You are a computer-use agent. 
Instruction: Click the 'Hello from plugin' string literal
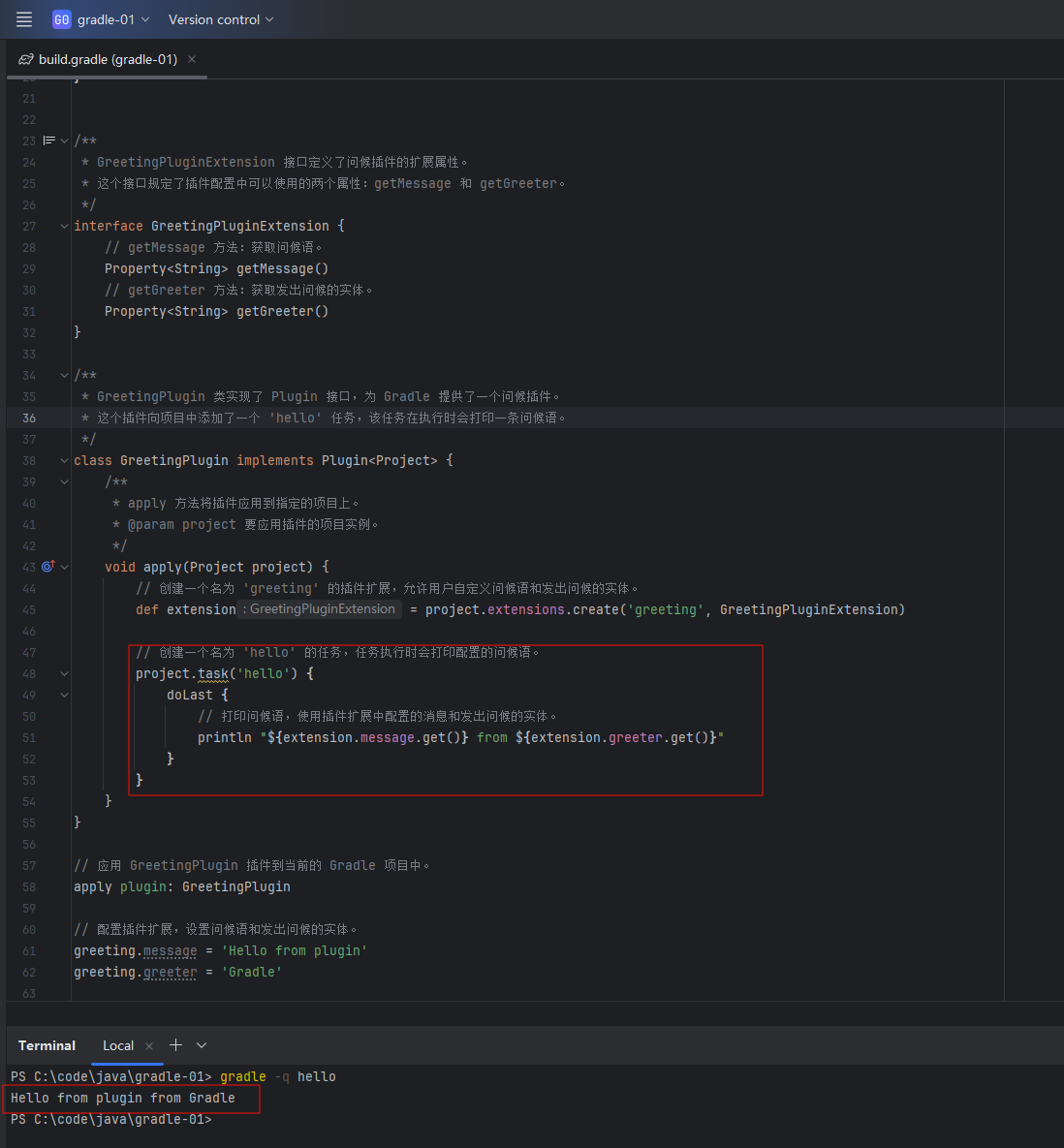click(x=295, y=950)
